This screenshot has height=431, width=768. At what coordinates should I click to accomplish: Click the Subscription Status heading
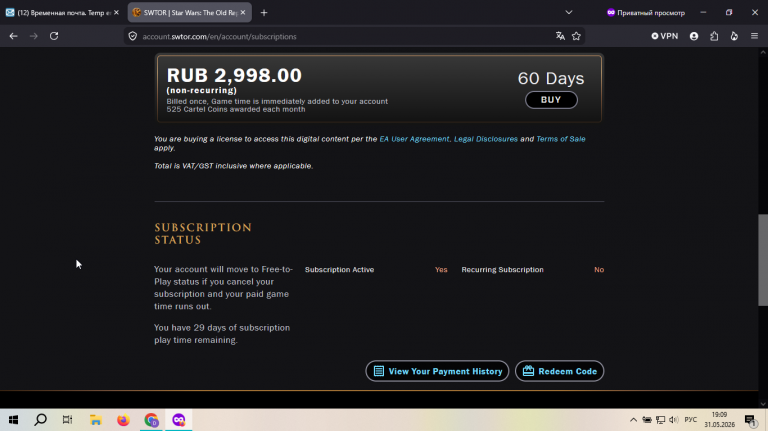(203, 234)
